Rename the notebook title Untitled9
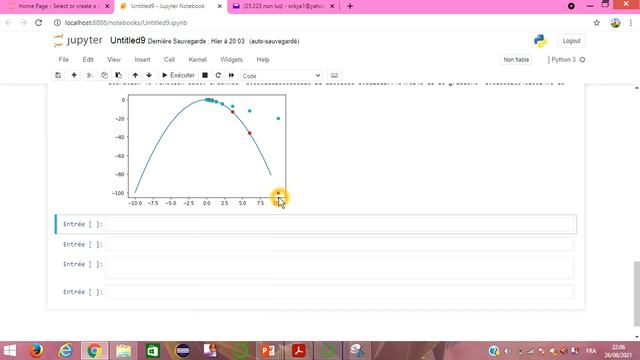 (128, 40)
